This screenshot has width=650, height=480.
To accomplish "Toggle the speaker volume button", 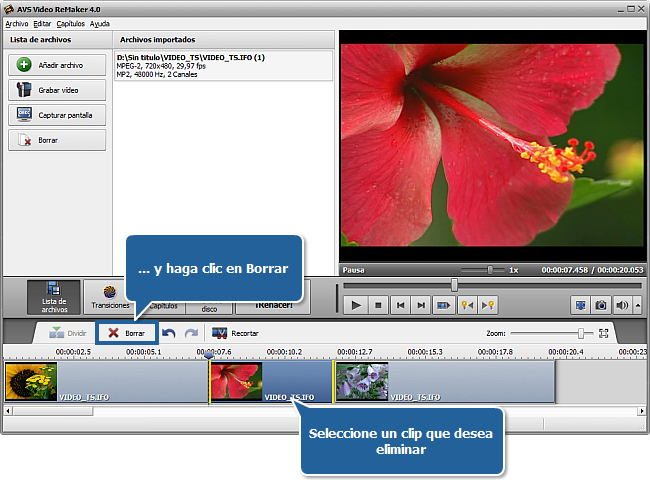I will pyautogui.click(x=622, y=305).
